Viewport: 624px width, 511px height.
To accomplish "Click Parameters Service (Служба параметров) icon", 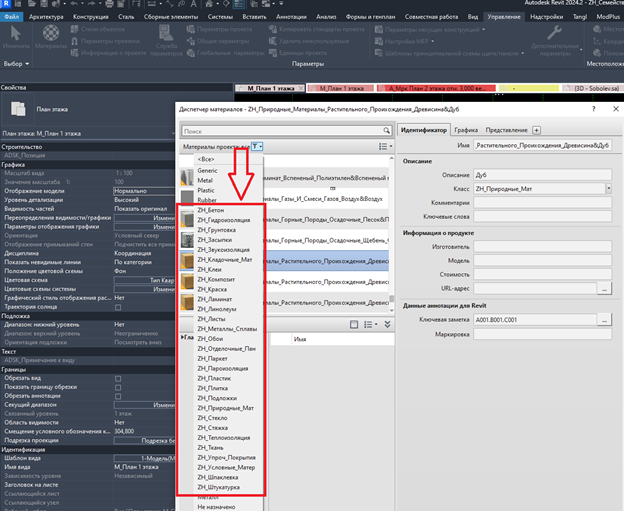I will (x=165, y=33).
